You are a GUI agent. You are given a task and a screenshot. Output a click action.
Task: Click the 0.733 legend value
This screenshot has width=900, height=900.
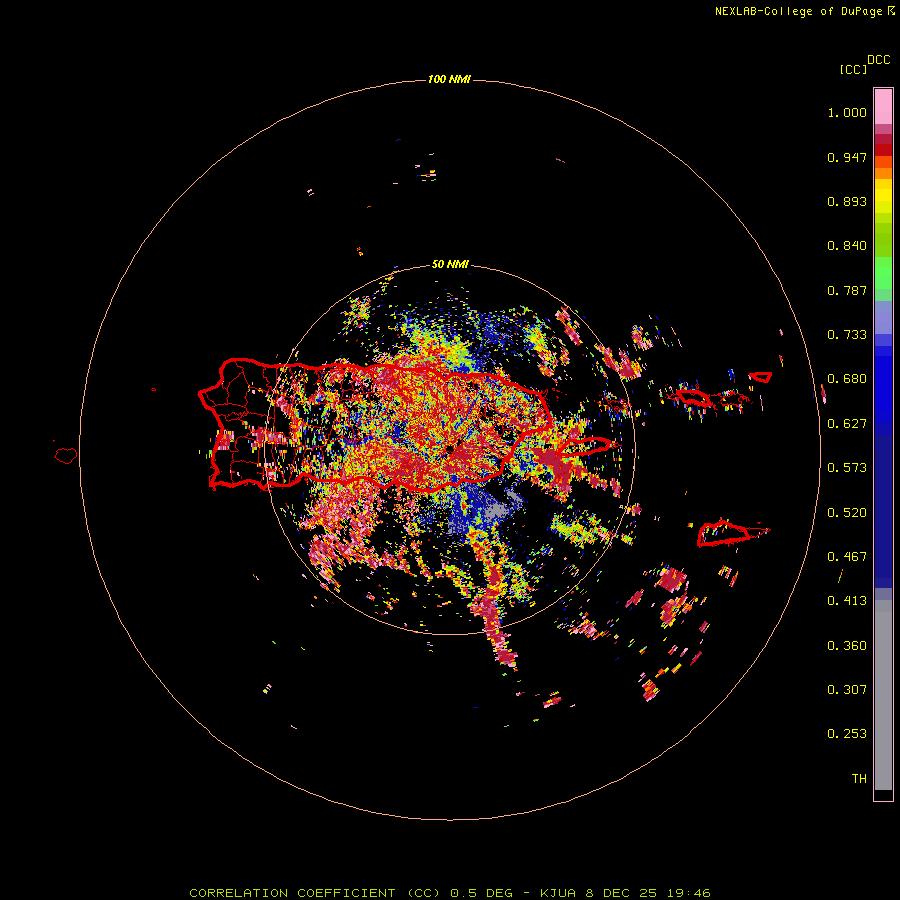tap(847, 335)
